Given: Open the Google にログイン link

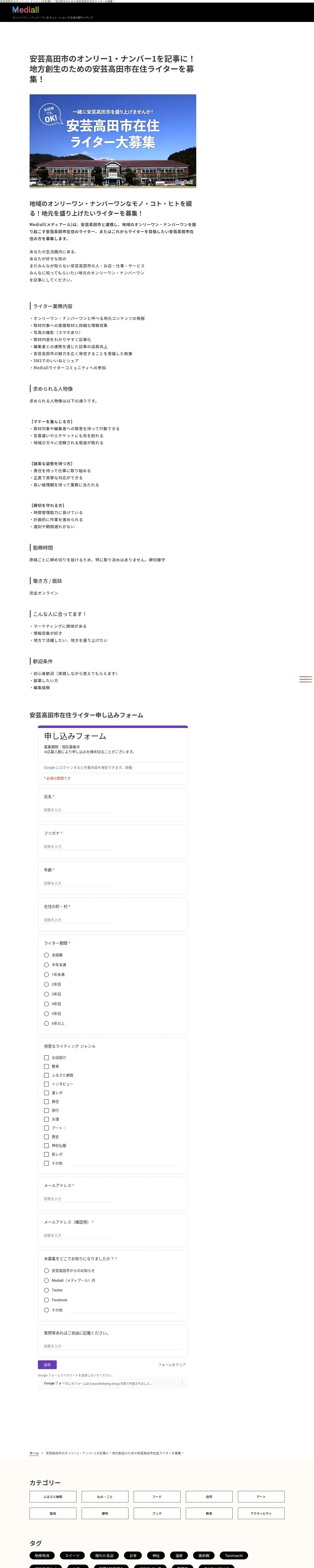Looking at the screenshot, I should 59,768.
